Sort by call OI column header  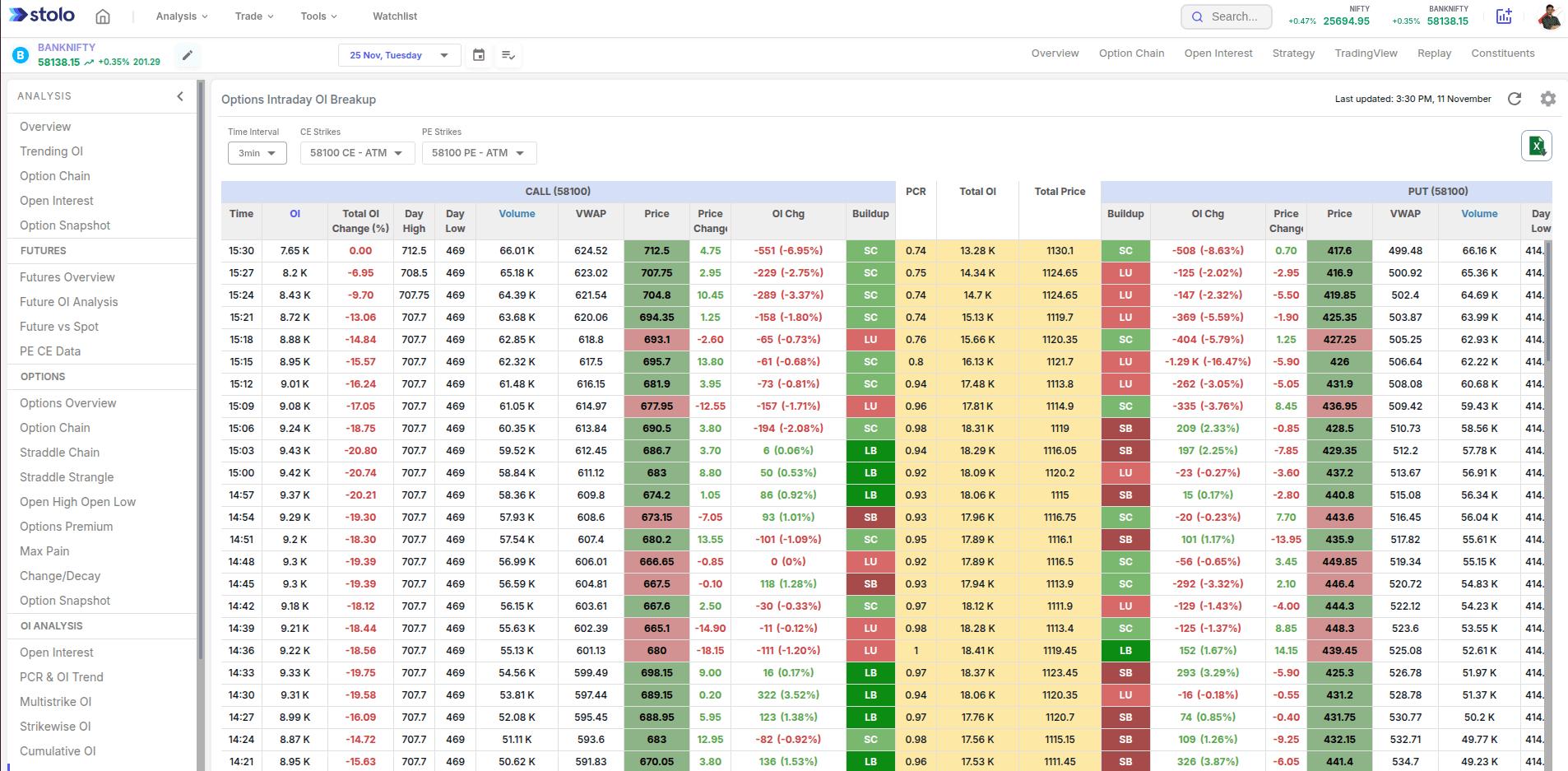295,214
